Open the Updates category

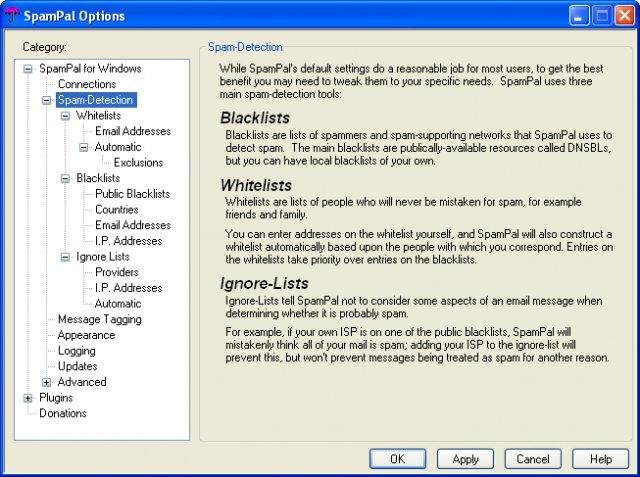click(x=78, y=366)
